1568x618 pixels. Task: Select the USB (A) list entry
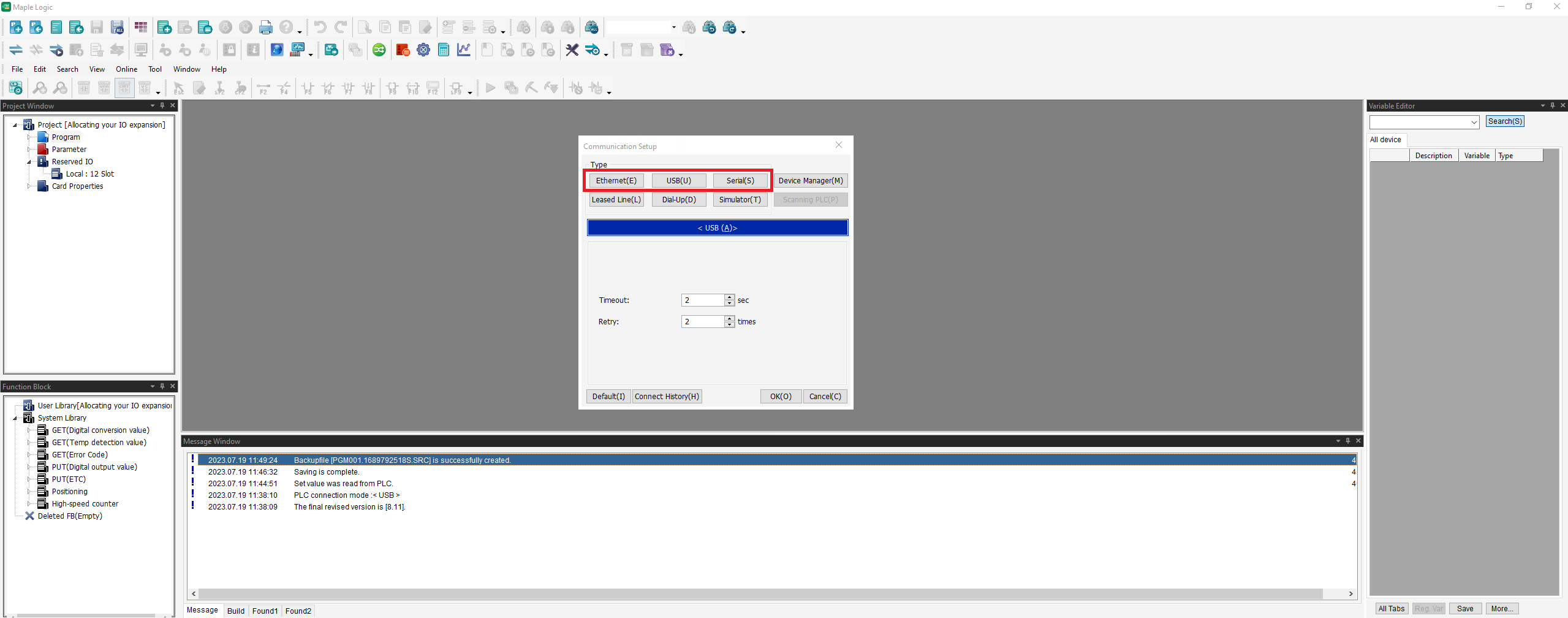(x=718, y=228)
